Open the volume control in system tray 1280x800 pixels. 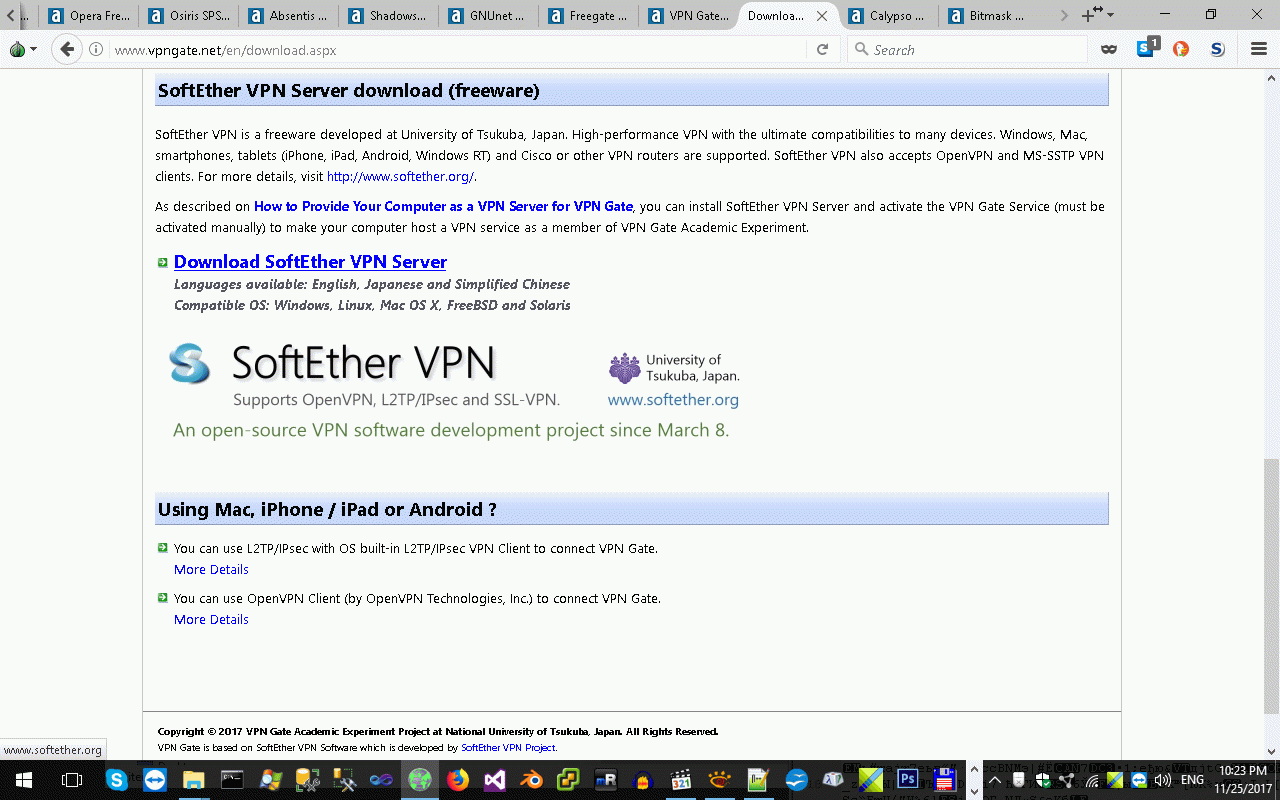click(x=1162, y=780)
